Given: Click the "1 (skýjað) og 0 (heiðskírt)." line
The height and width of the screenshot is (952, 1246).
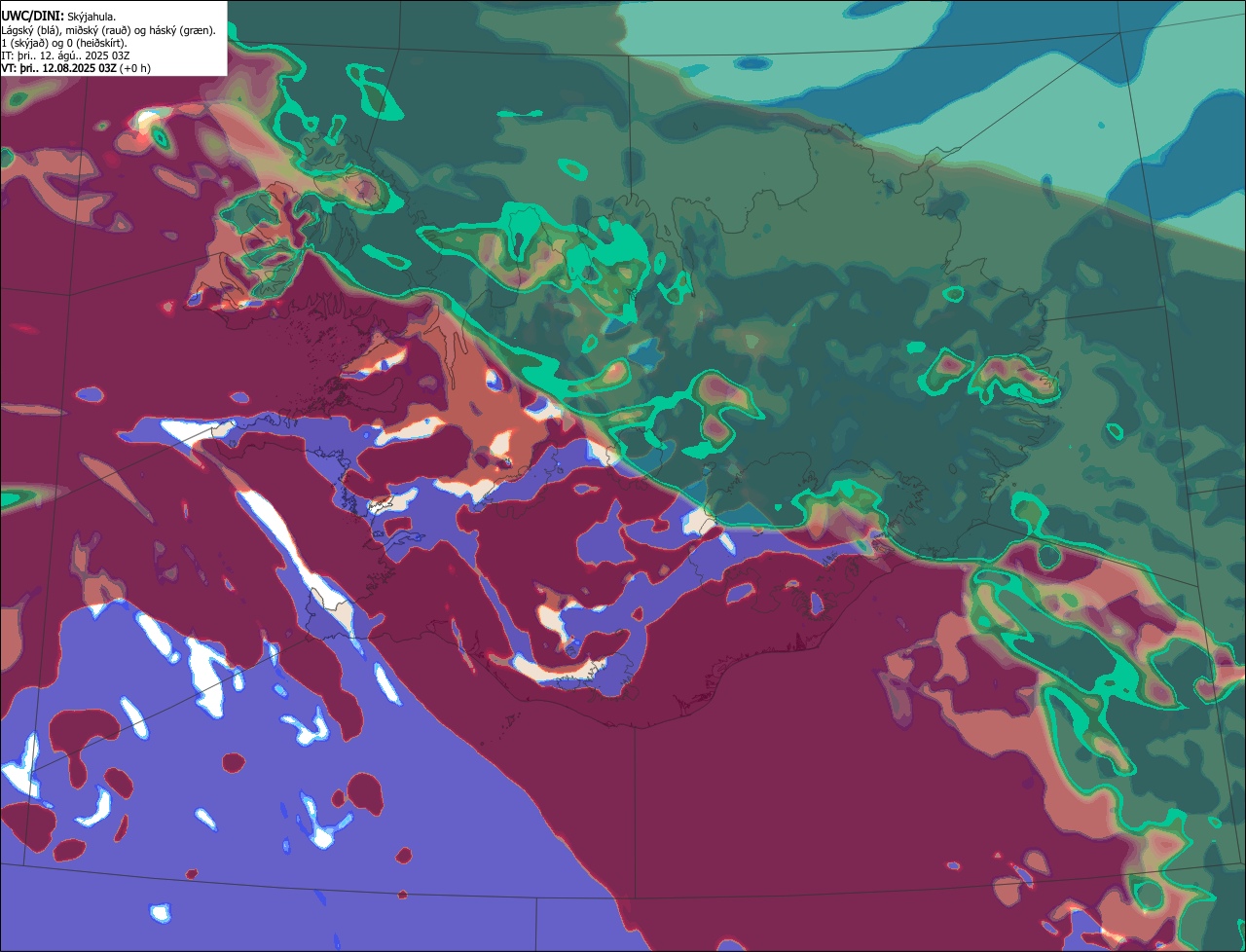Looking at the screenshot, I should point(64,43).
